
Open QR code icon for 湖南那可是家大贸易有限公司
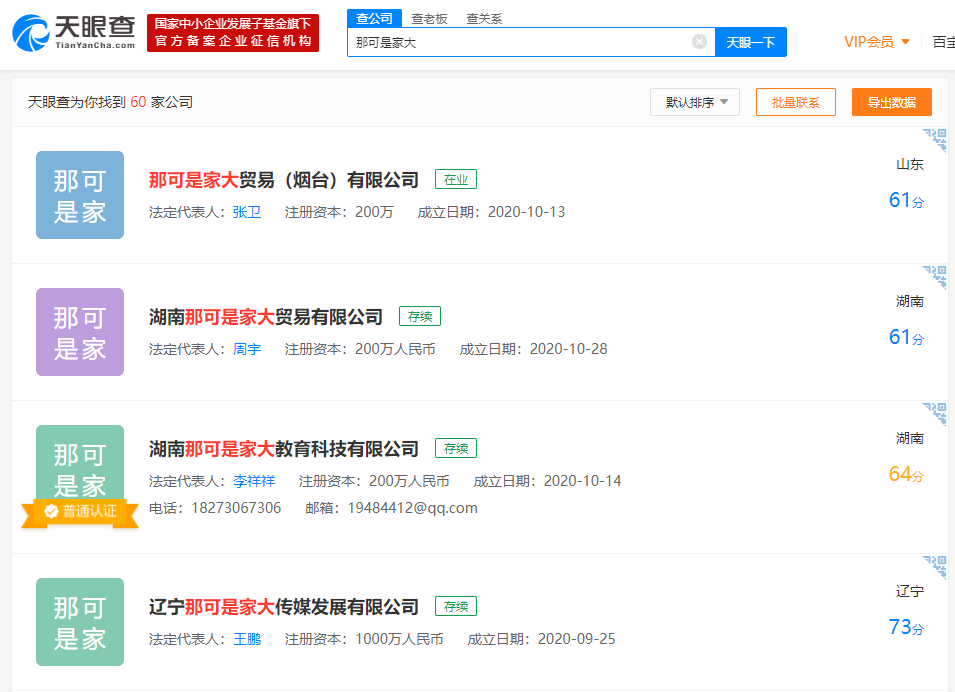pos(935,277)
